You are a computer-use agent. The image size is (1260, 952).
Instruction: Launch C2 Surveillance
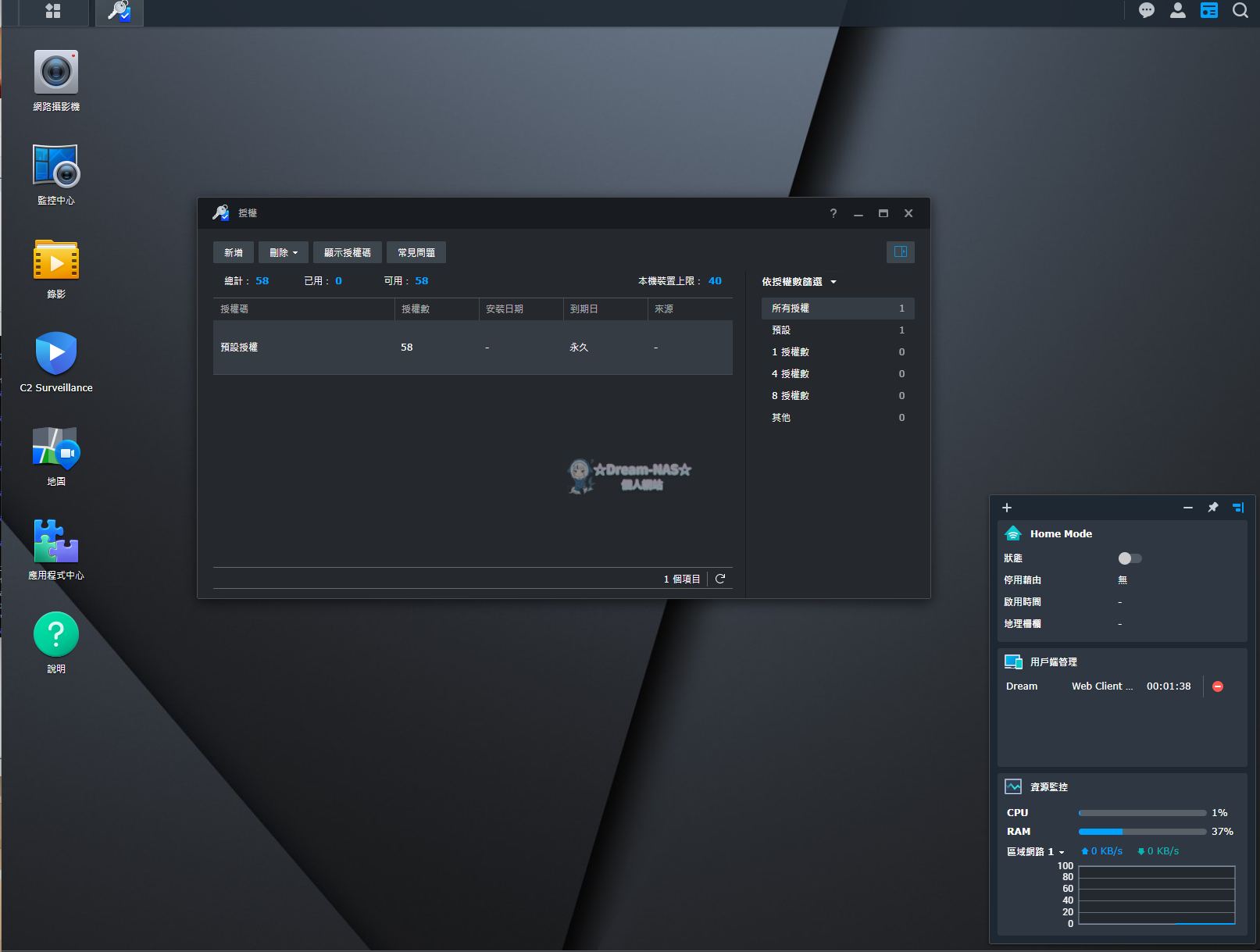point(55,353)
